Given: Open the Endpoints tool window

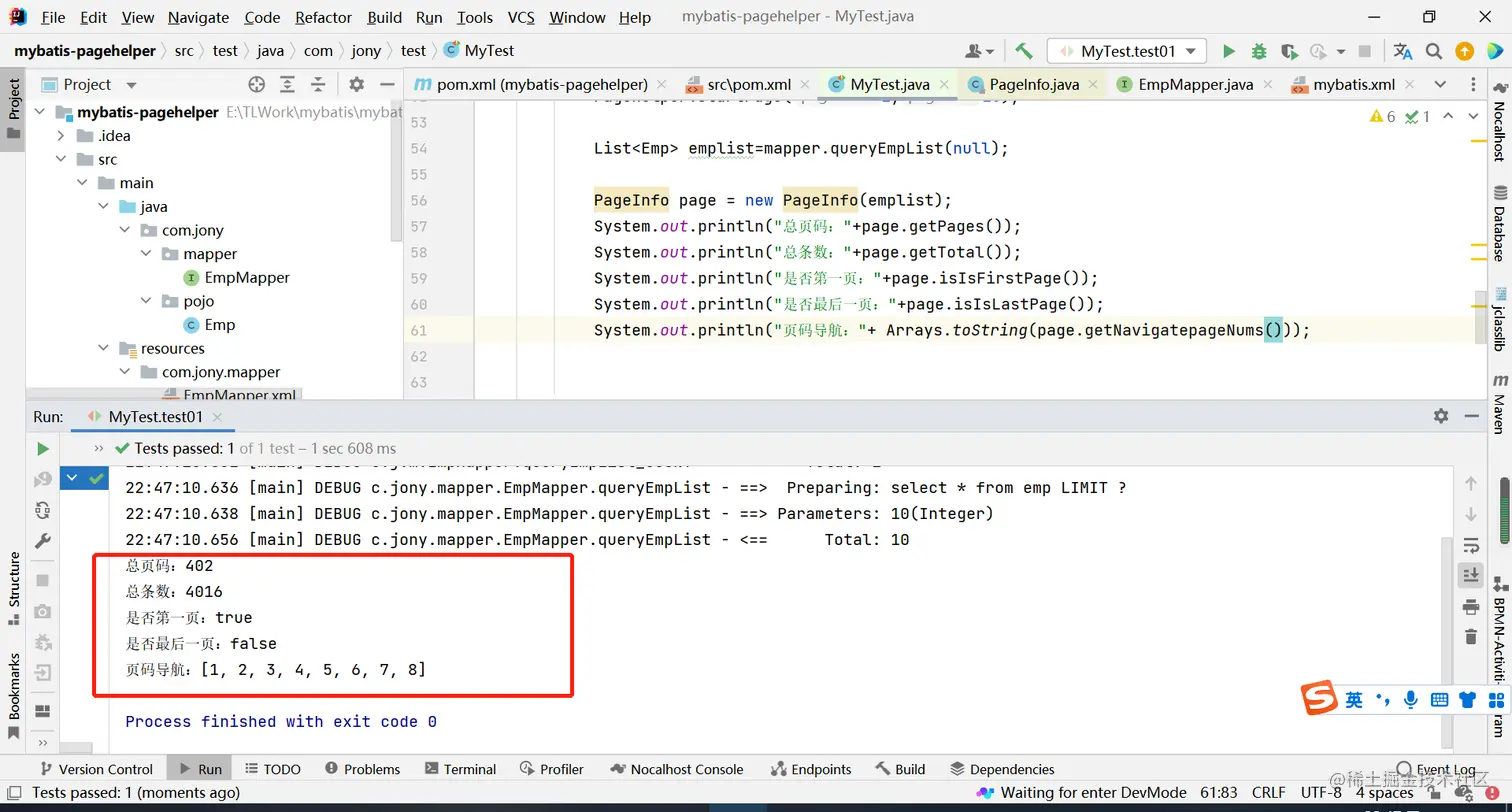Looking at the screenshot, I should click(811, 769).
